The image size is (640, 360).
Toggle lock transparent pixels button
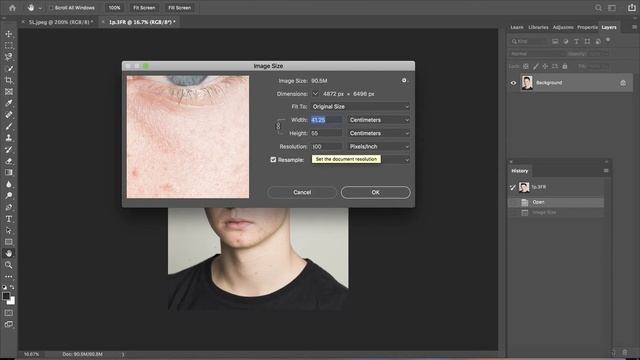pos(526,66)
